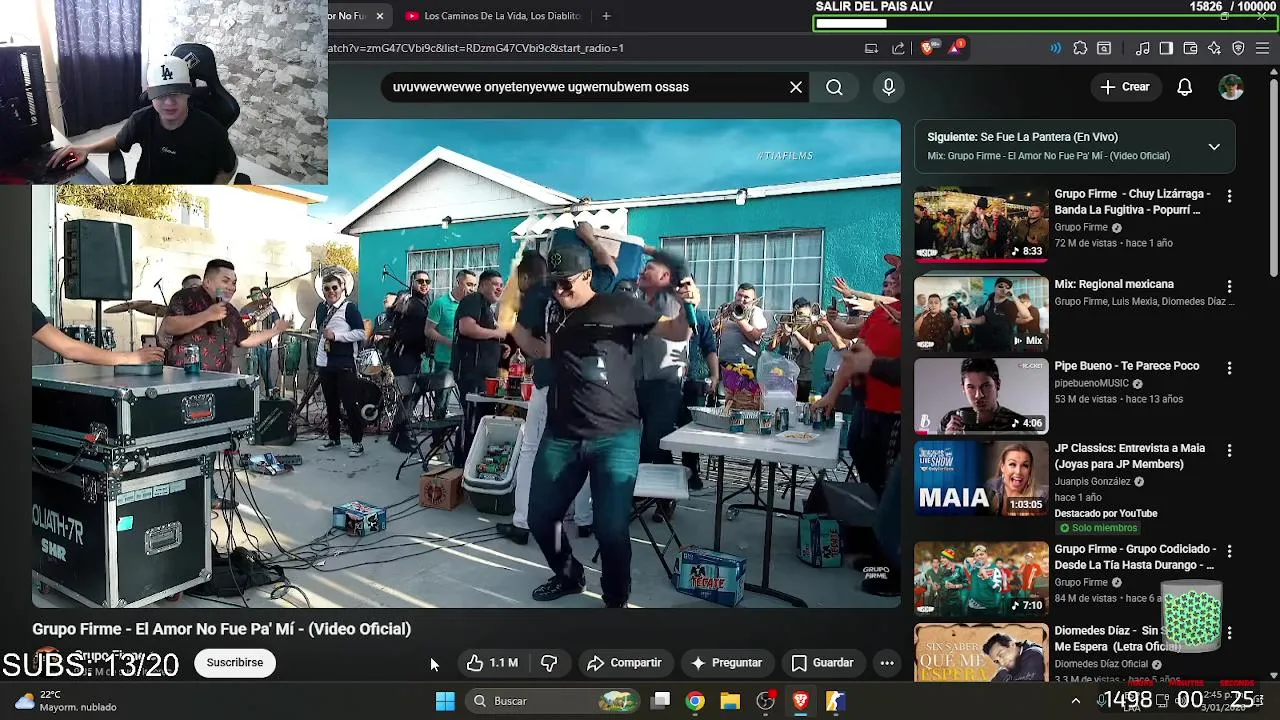Image resolution: width=1280 pixels, height=720 pixels.
Task: Click the Preguntar button
Action: 727,663
